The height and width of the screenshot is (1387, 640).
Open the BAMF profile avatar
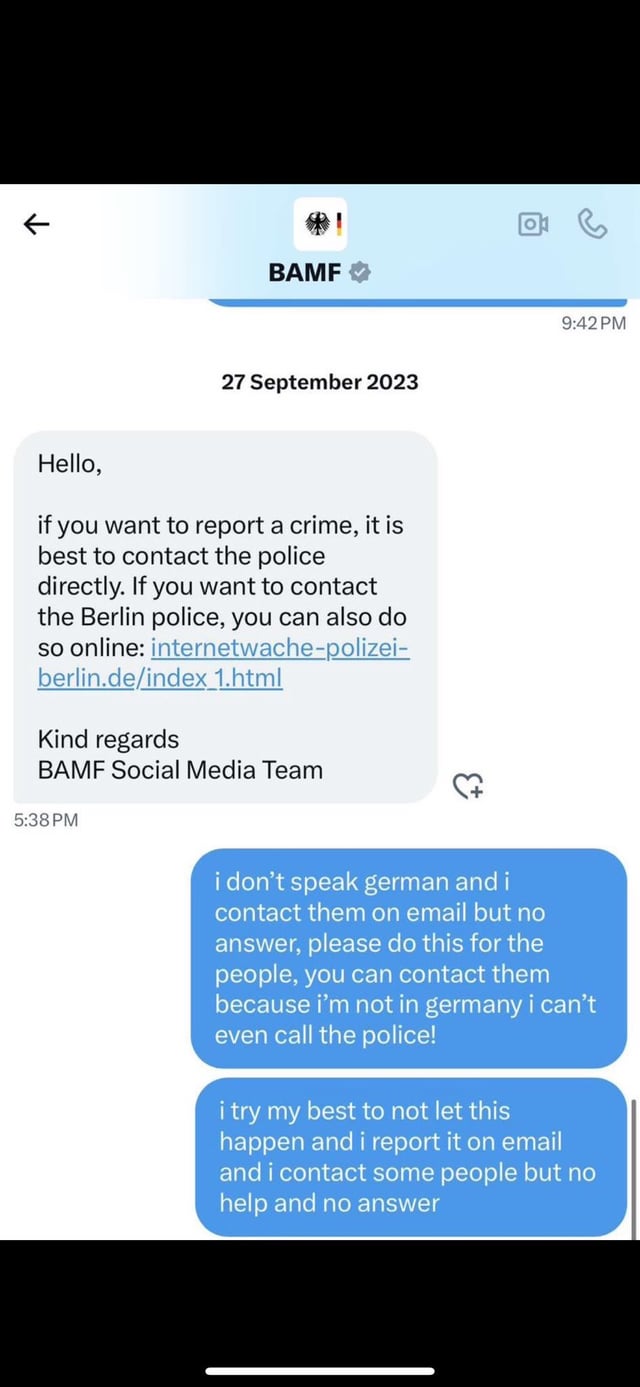321,225
